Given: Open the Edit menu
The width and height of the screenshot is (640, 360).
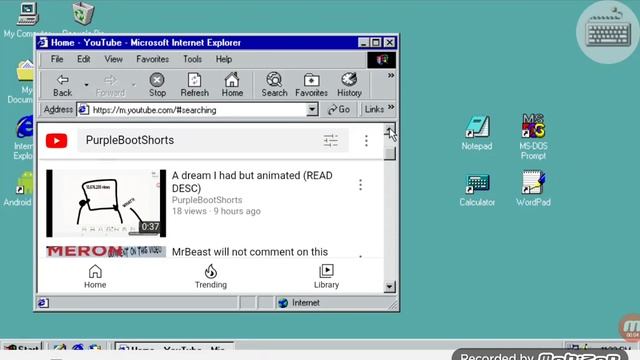Looking at the screenshot, I should tap(84, 59).
